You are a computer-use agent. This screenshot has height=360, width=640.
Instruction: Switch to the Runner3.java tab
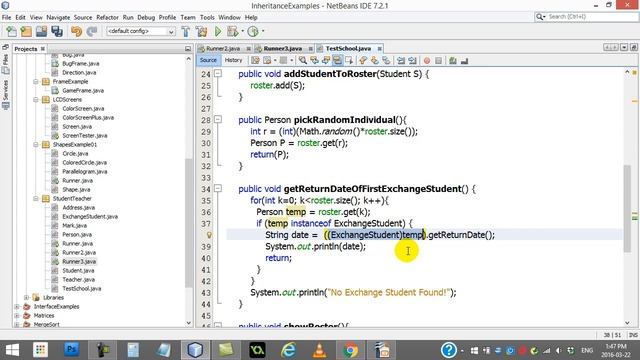click(282, 49)
